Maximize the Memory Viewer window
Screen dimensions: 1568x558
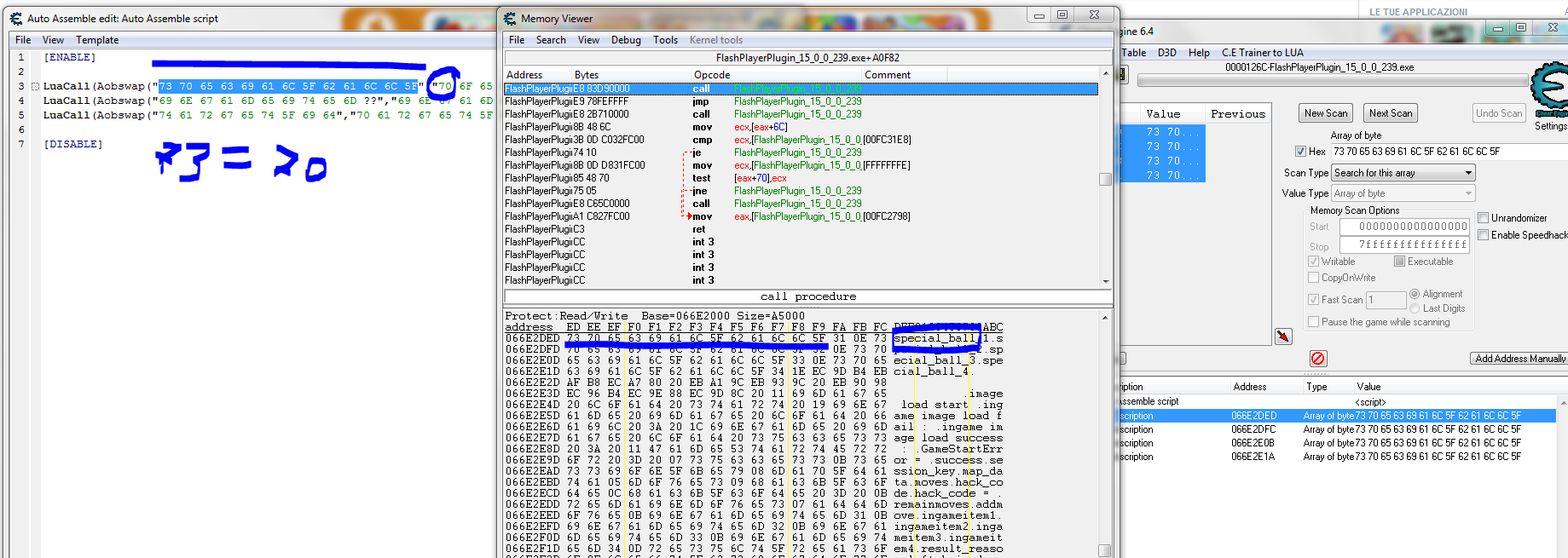click(x=1062, y=15)
